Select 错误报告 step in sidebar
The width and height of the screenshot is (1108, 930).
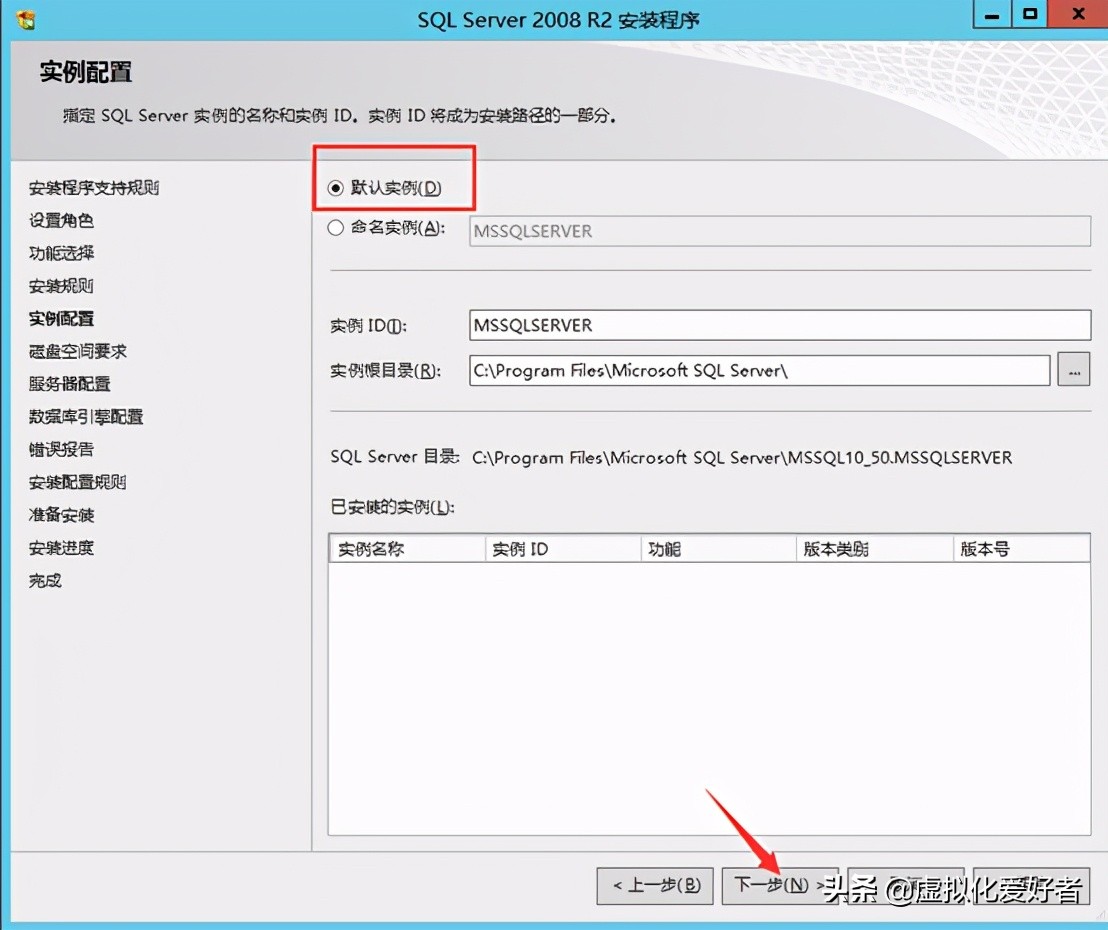pyautogui.click(x=61, y=449)
